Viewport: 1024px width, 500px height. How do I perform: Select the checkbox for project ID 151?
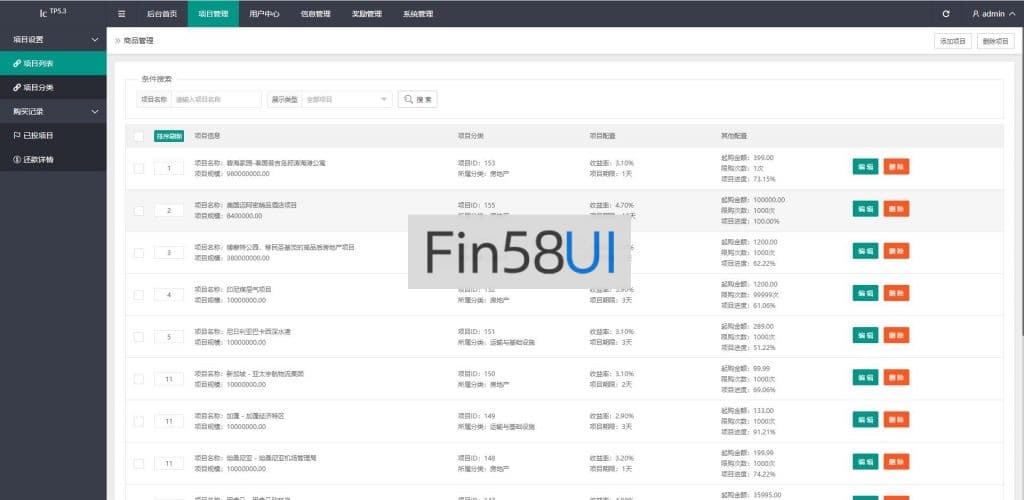click(x=139, y=336)
